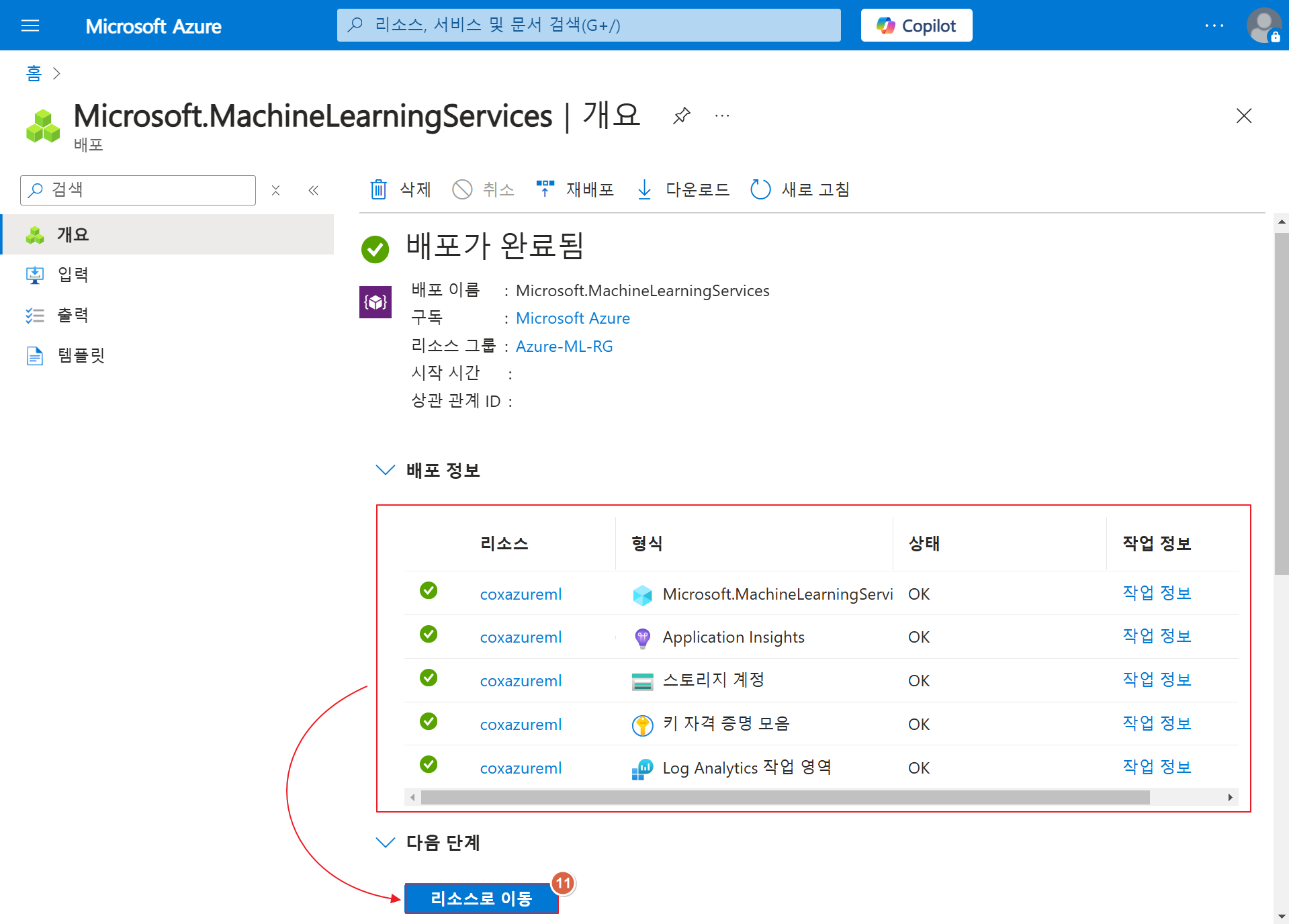The image size is (1289, 924).
Task: Click the table scrollbar left arrow
Action: click(x=412, y=797)
